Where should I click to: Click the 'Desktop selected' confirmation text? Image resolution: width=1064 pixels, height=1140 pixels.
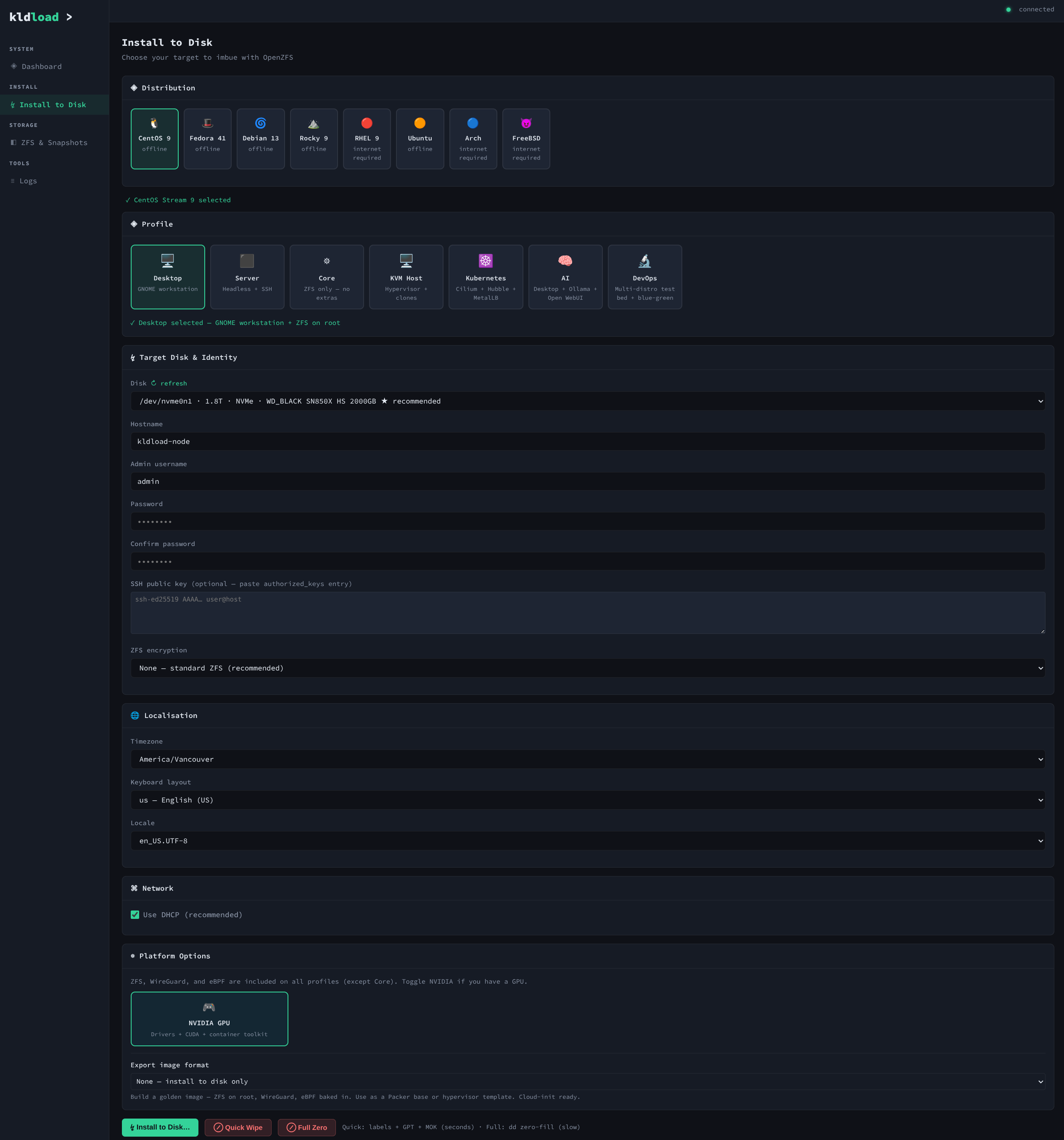point(235,323)
